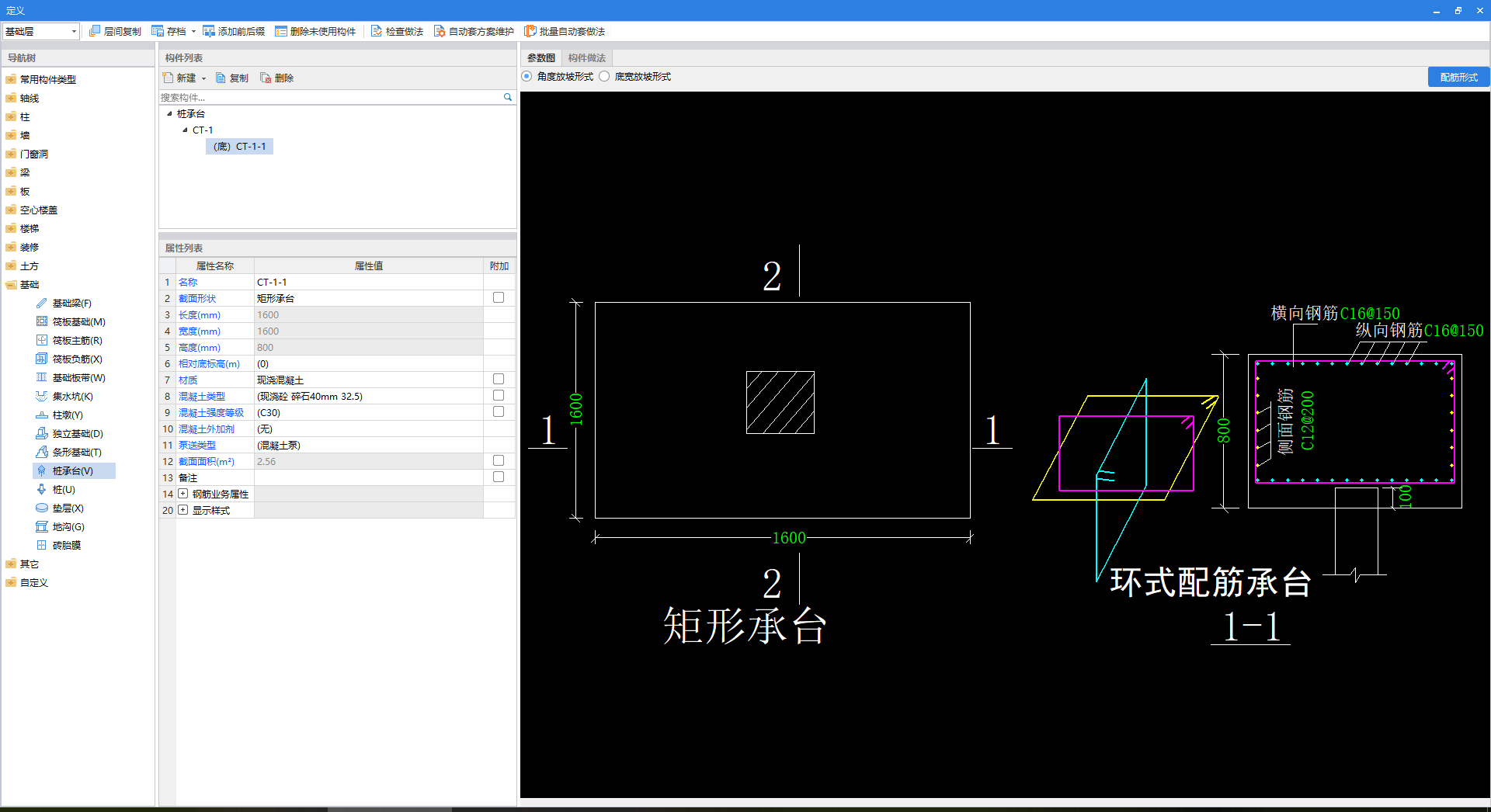Tick 附加 checkbox for 混凝土强度等级 row
The width and height of the screenshot is (1491, 812).
[499, 412]
